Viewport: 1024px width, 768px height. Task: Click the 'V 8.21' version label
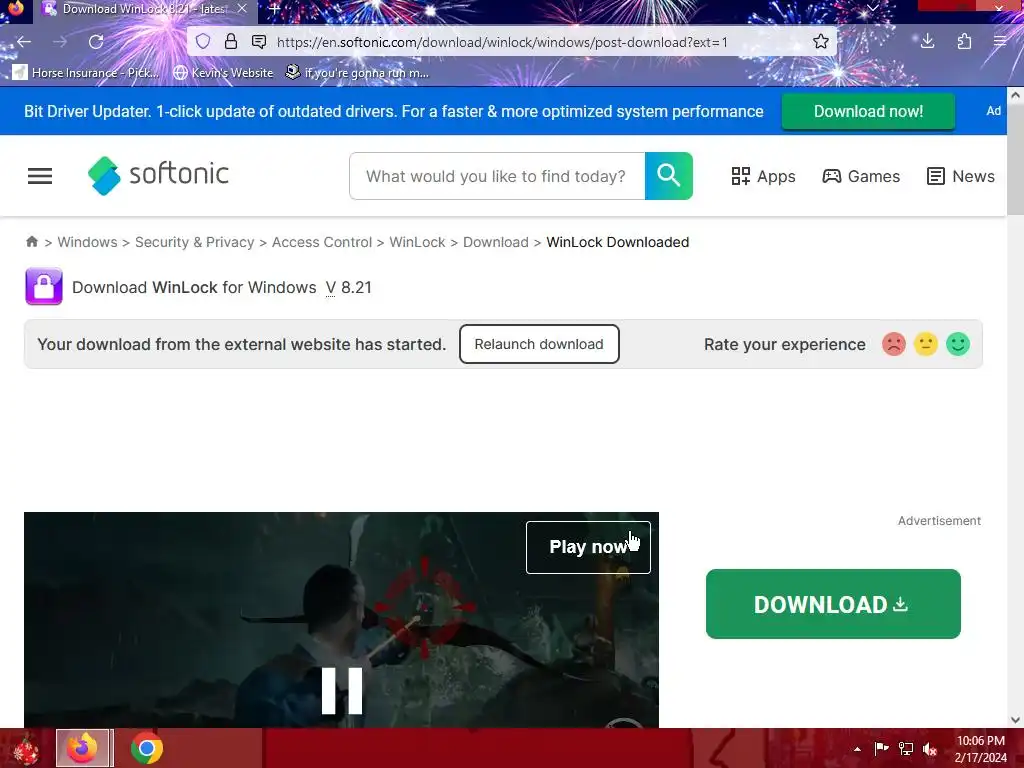349,287
